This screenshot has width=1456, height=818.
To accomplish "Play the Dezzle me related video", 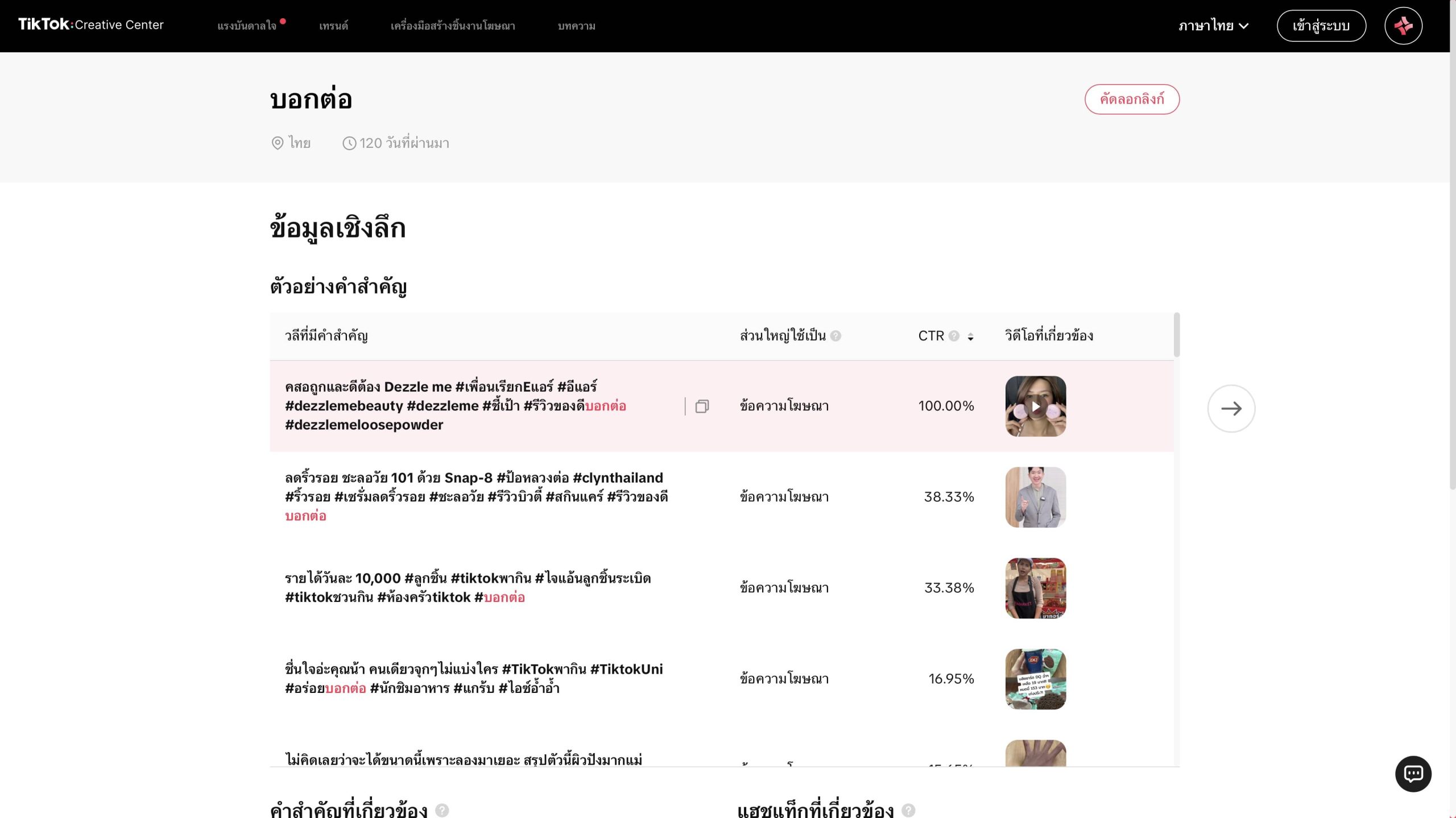I will point(1035,406).
